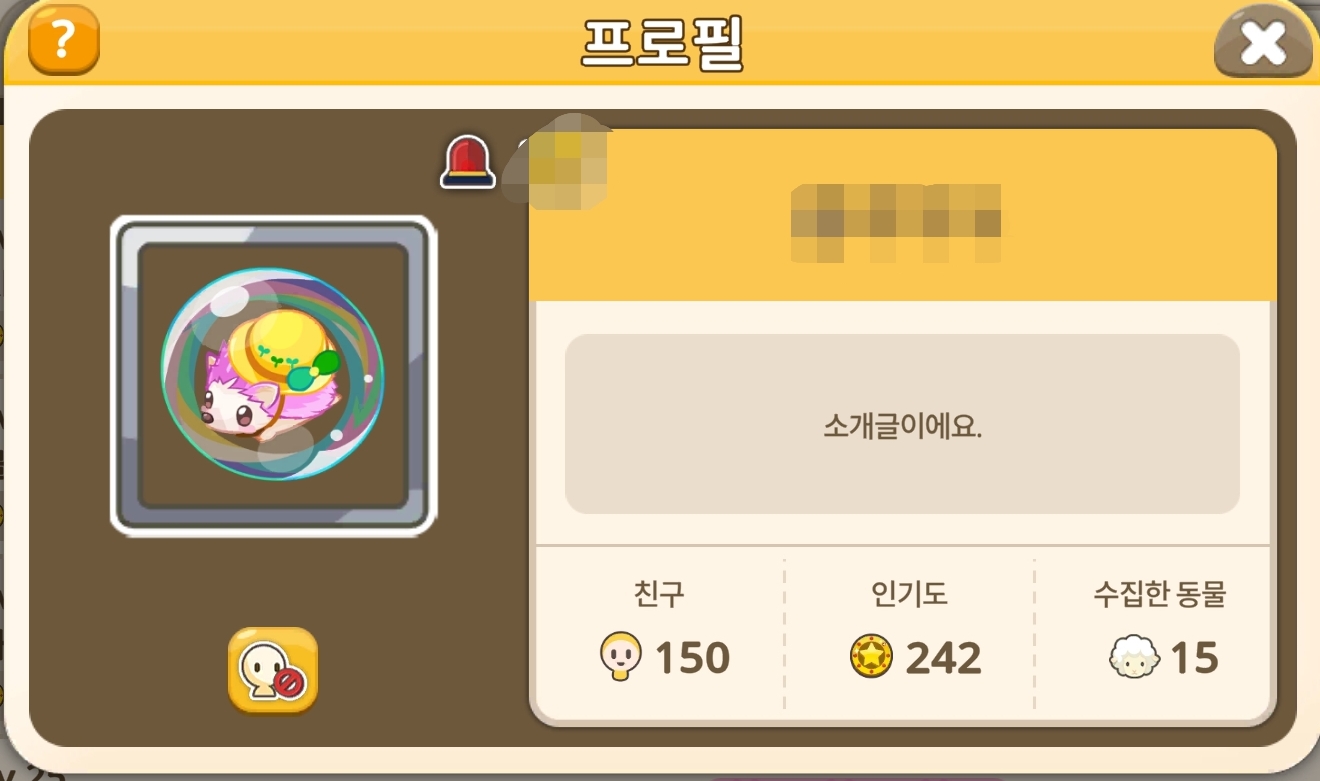Open the help question mark button
Image resolution: width=1320 pixels, height=781 pixels.
pyautogui.click(x=63, y=41)
